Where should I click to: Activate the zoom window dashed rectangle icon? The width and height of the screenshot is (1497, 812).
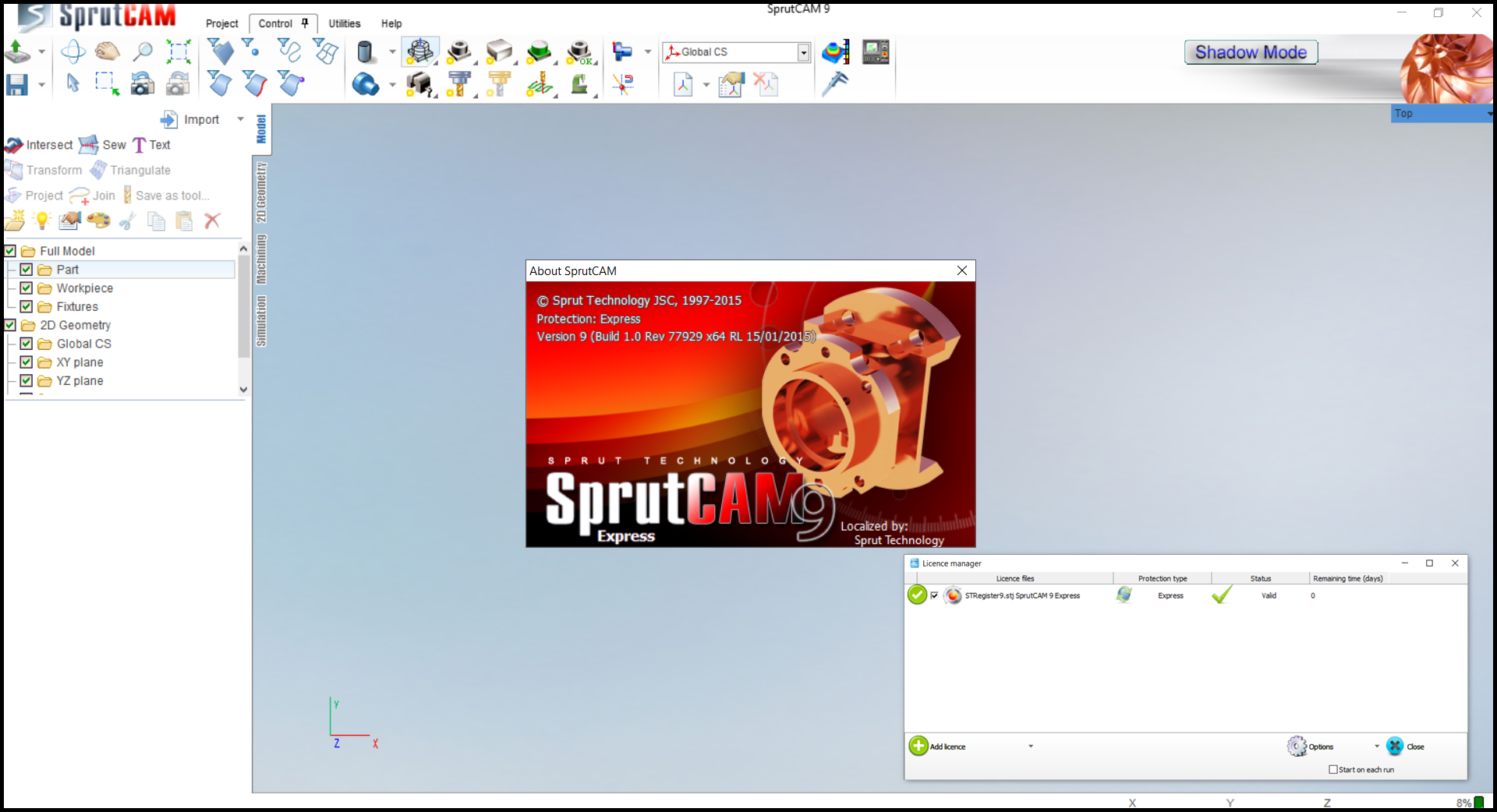(107, 83)
